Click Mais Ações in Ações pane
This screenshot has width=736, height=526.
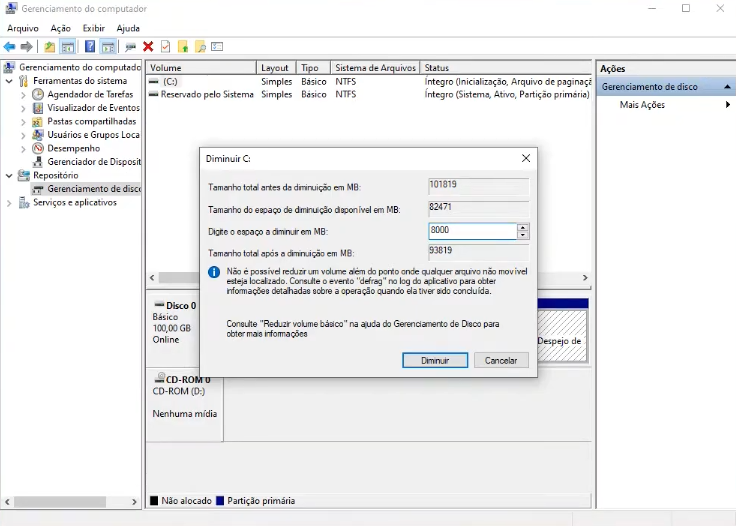pos(642,105)
